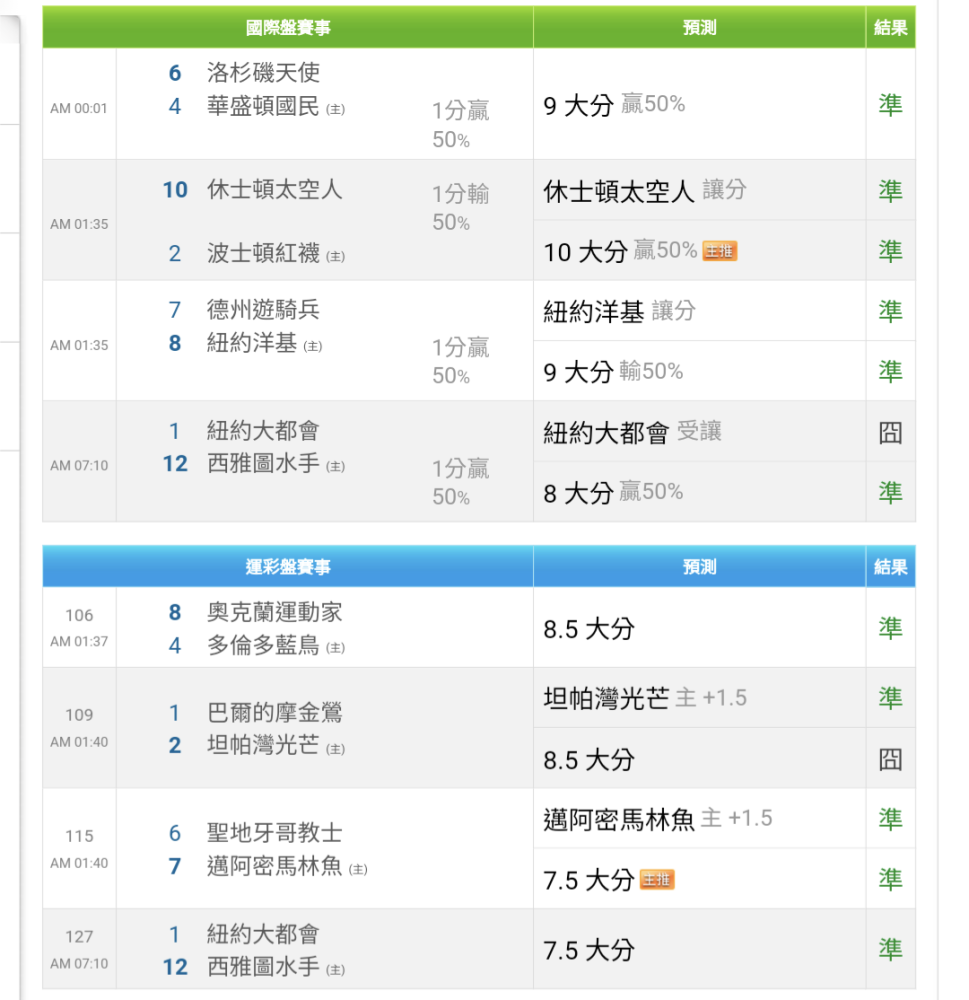Image resolution: width=969 pixels, height=1000 pixels.
Task: Click the 10 大分 贏50% prediction
Action: coord(620,251)
